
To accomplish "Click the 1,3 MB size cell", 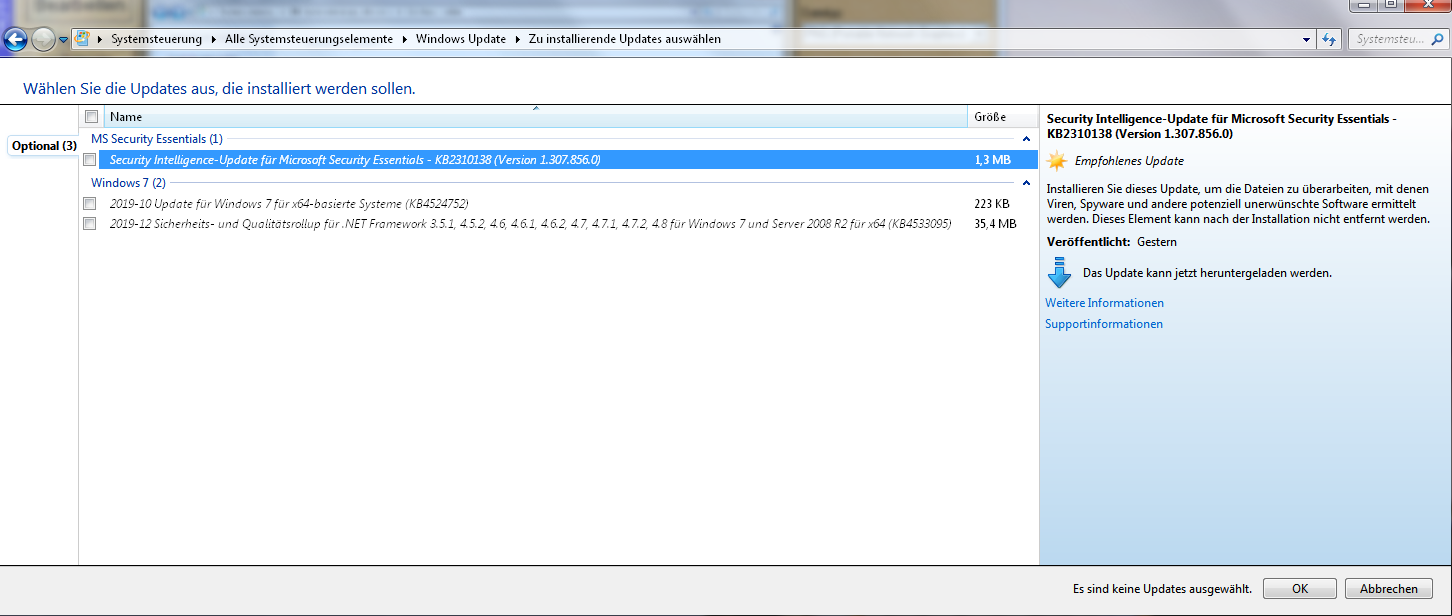I will tap(992, 159).
